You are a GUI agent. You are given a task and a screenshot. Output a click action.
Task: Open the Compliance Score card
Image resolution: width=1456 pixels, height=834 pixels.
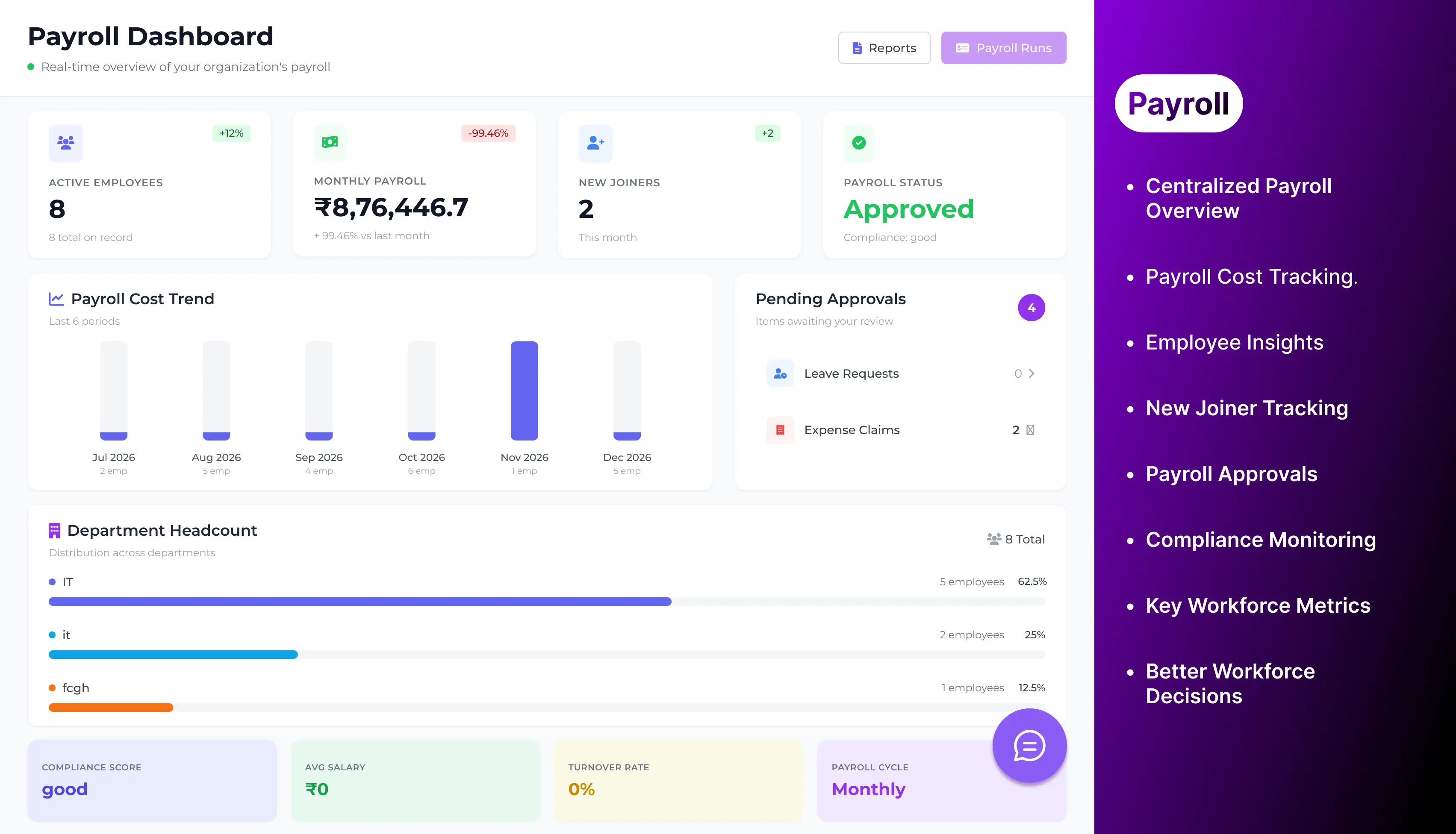153,781
